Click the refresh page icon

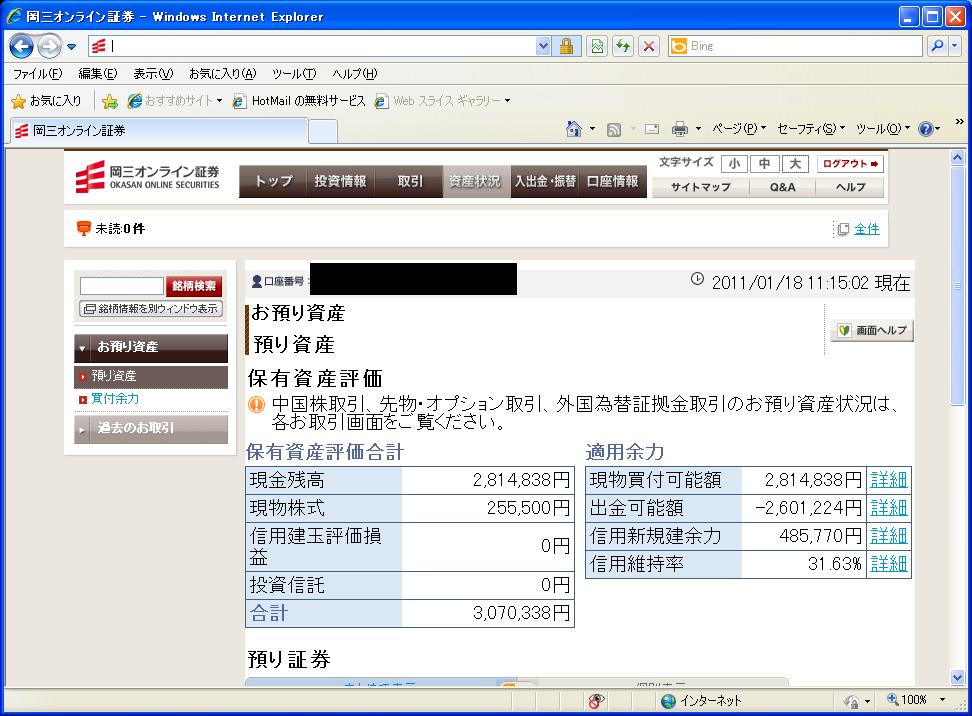coord(623,46)
